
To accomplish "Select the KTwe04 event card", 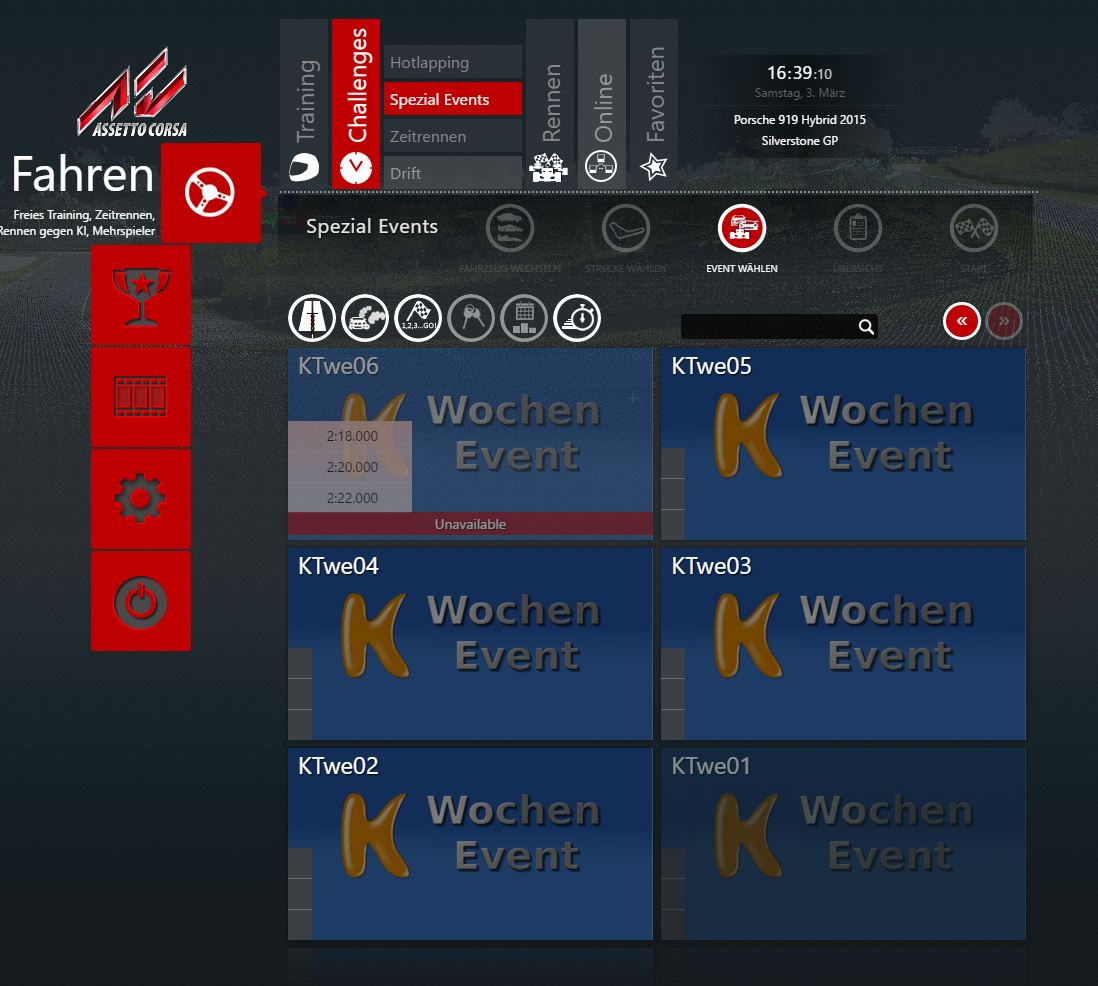I will point(470,644).
